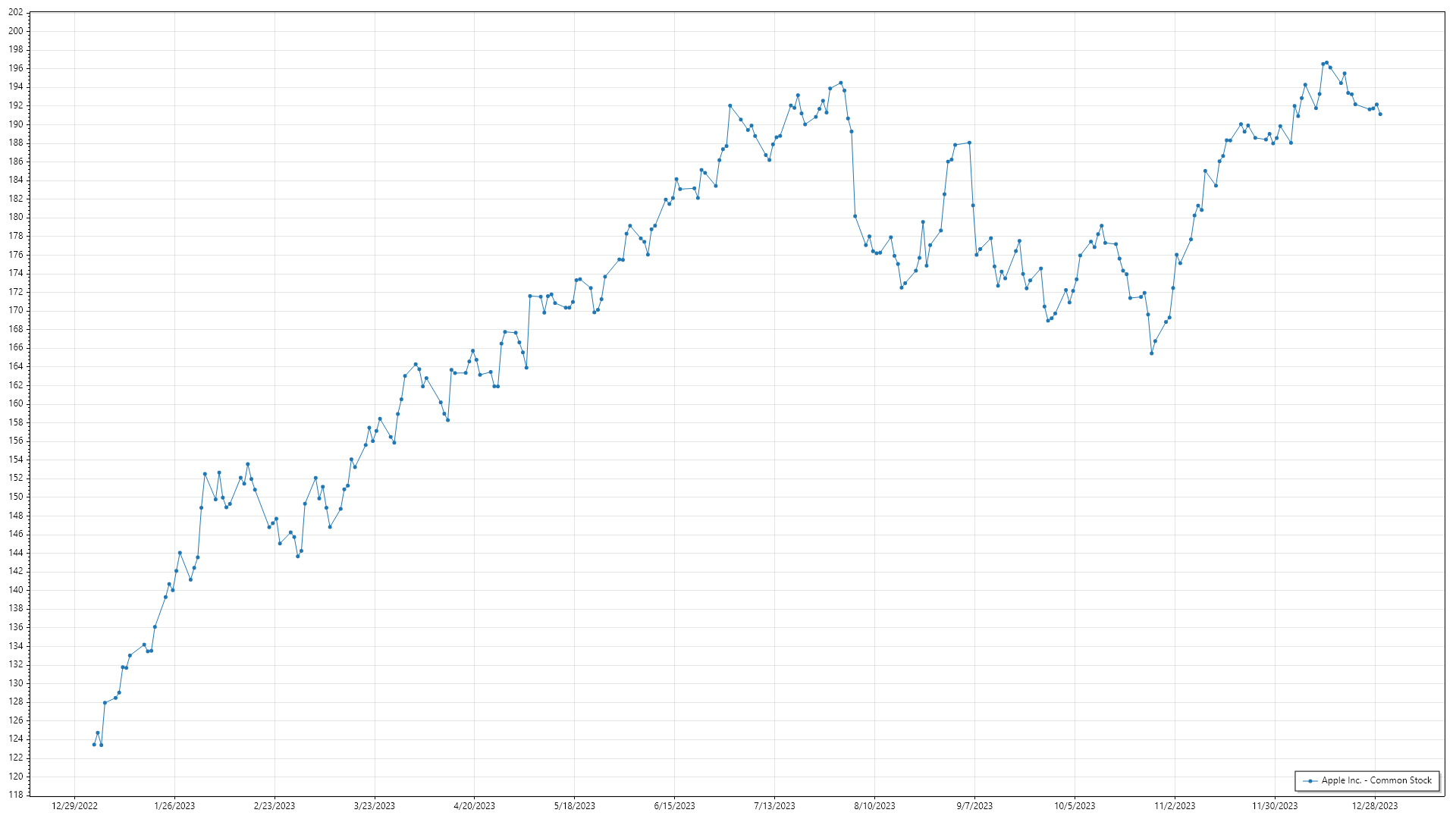Click the 160 label on the y-axis
The height and width of the screenshot is (819, 1456).
[x=16, y=403]
